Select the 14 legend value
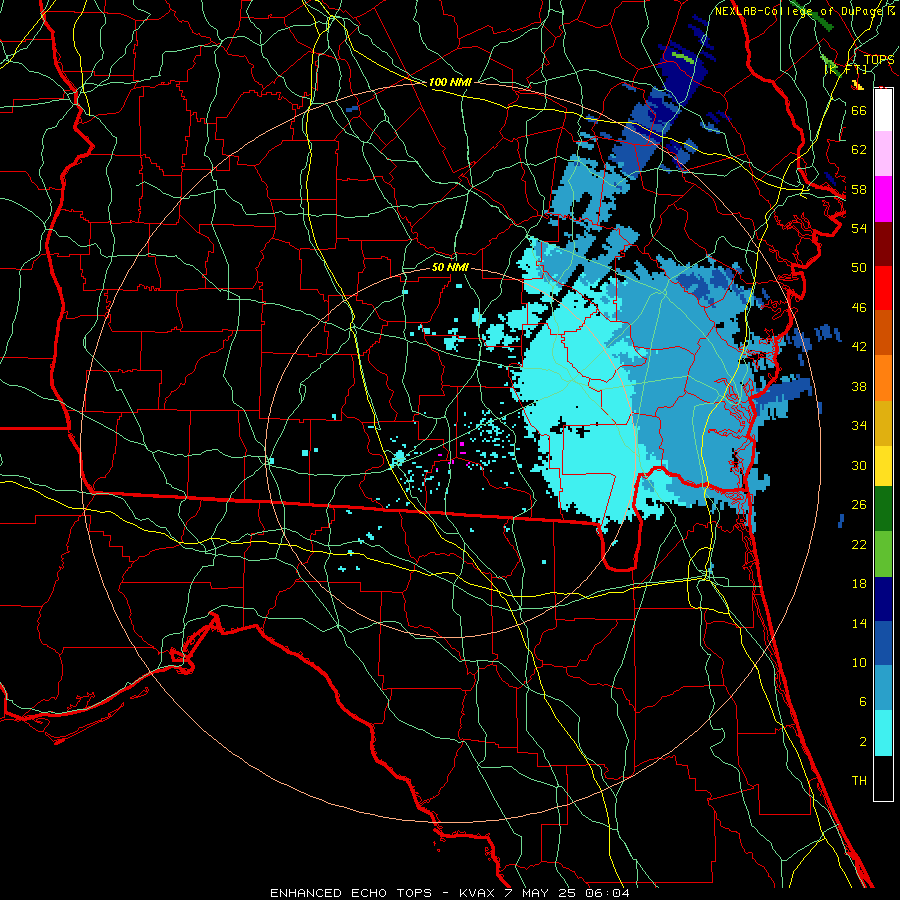 [x=859, y=623]
